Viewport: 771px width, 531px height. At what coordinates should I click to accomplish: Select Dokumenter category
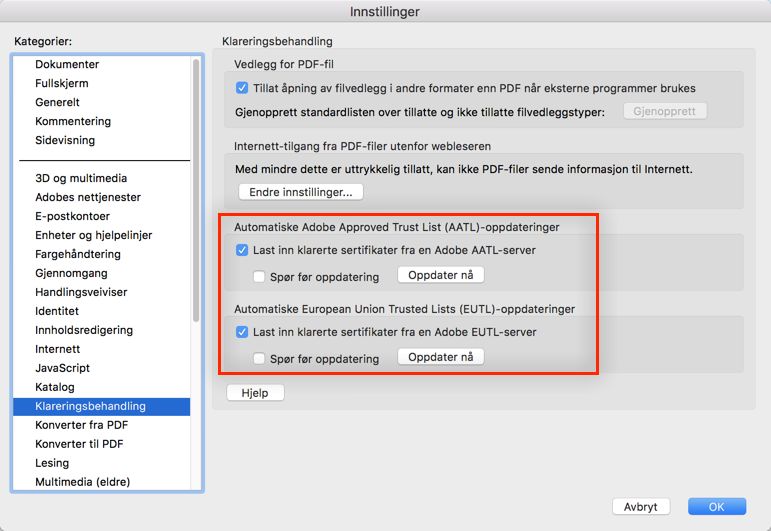click(x=102, y=64)
